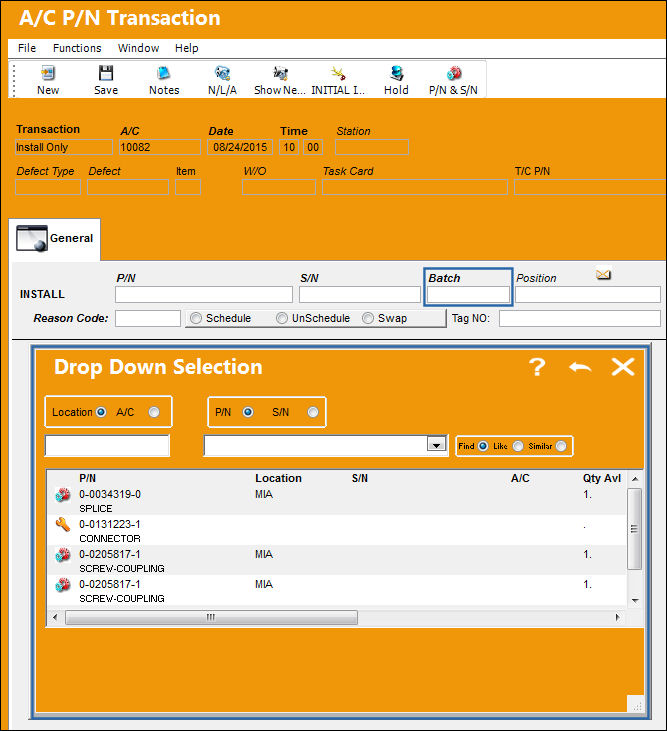Screen dimensions: 667x731
Task: Select the Swap radio button
Action: [x=368, y=318]
